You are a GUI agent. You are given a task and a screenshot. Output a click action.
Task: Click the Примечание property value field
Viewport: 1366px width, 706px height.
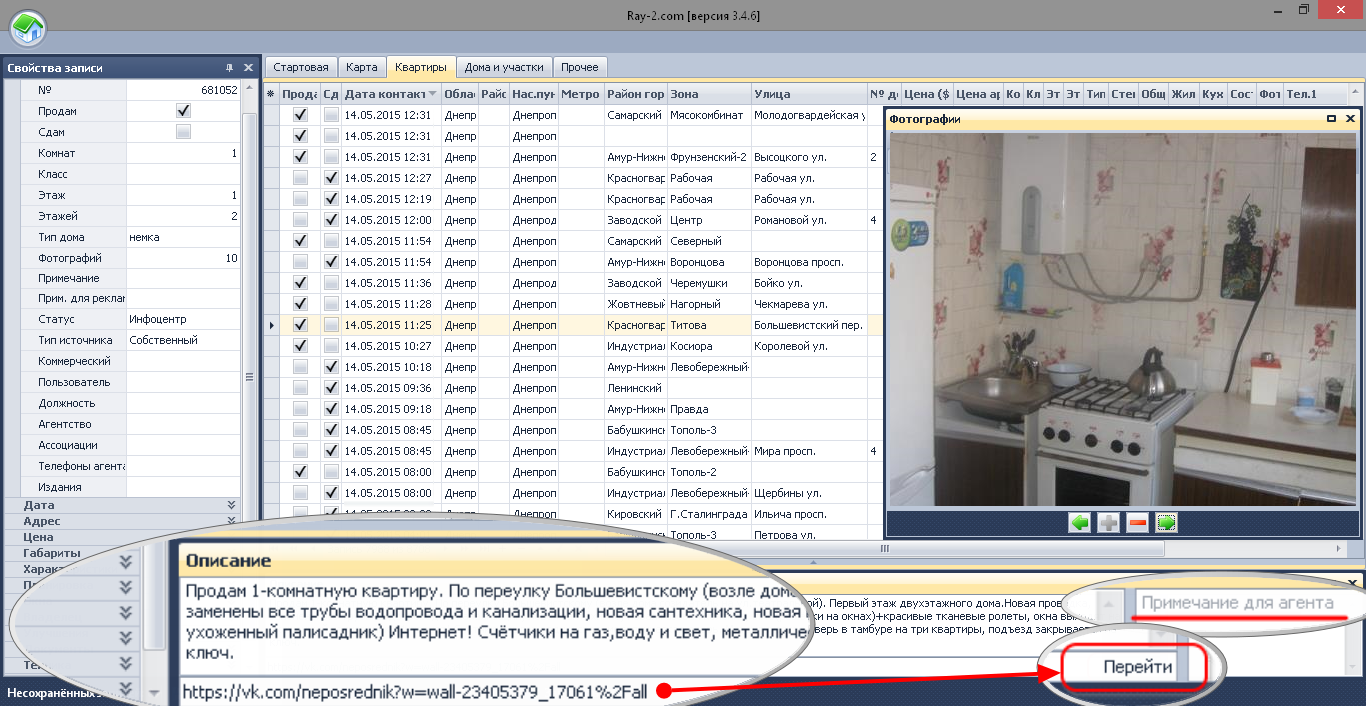[182, 278]
